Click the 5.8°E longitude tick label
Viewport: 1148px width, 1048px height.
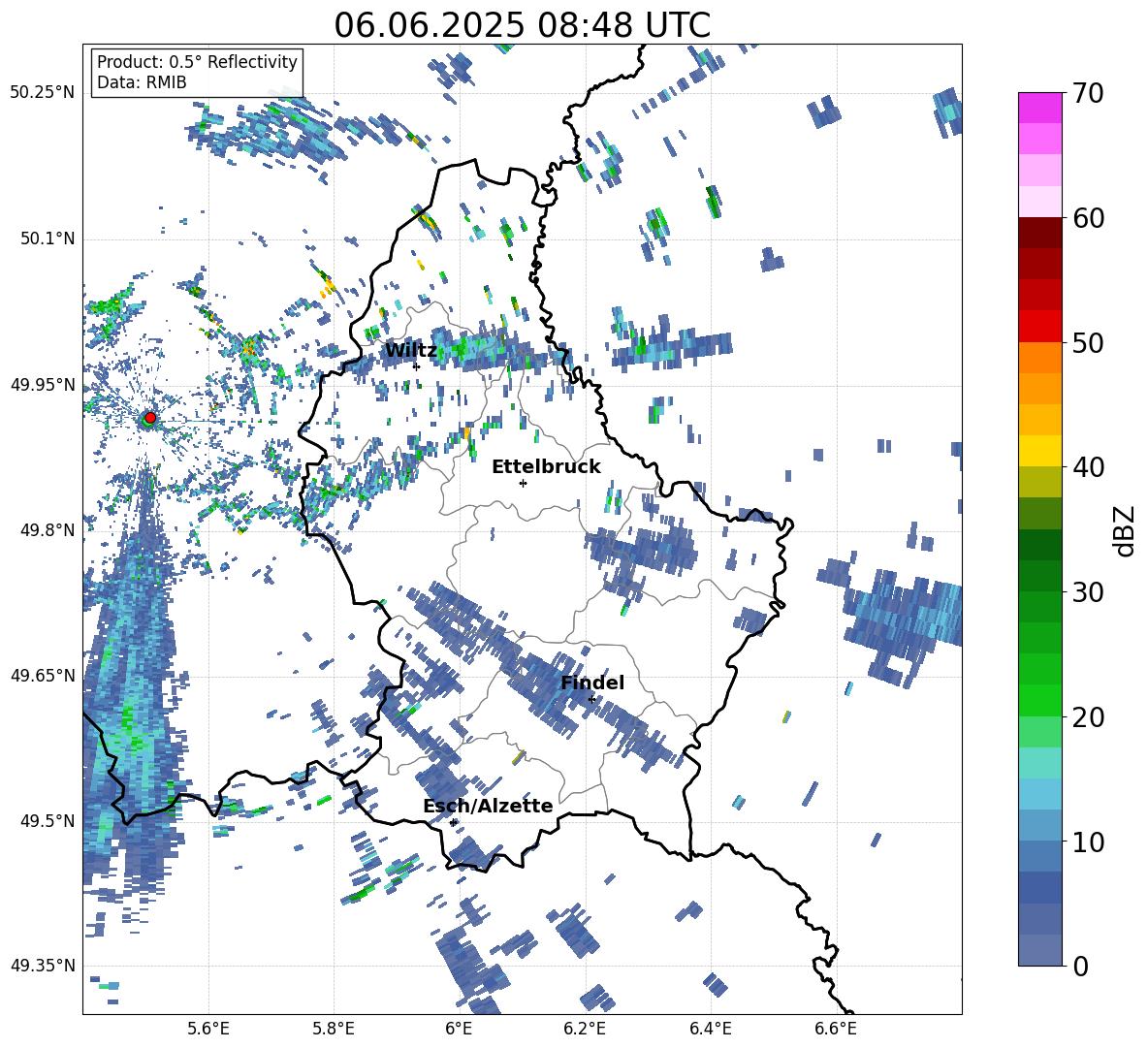(x=334, y=1029)
